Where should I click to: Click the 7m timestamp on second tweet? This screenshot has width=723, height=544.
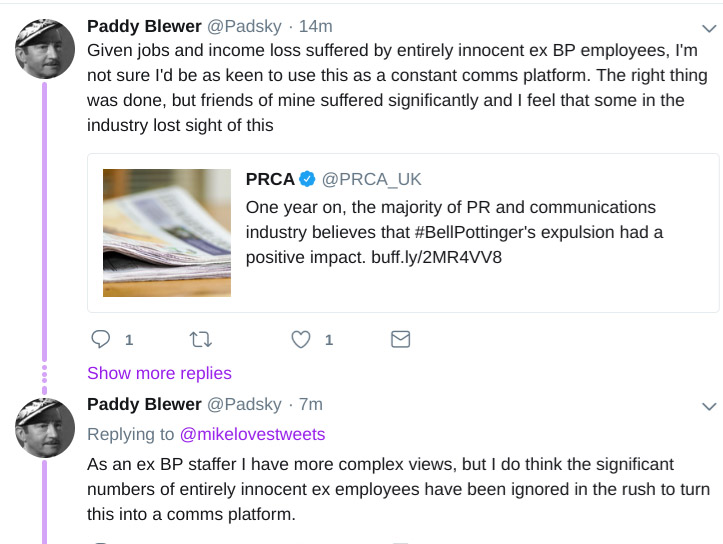click(311, 404)
